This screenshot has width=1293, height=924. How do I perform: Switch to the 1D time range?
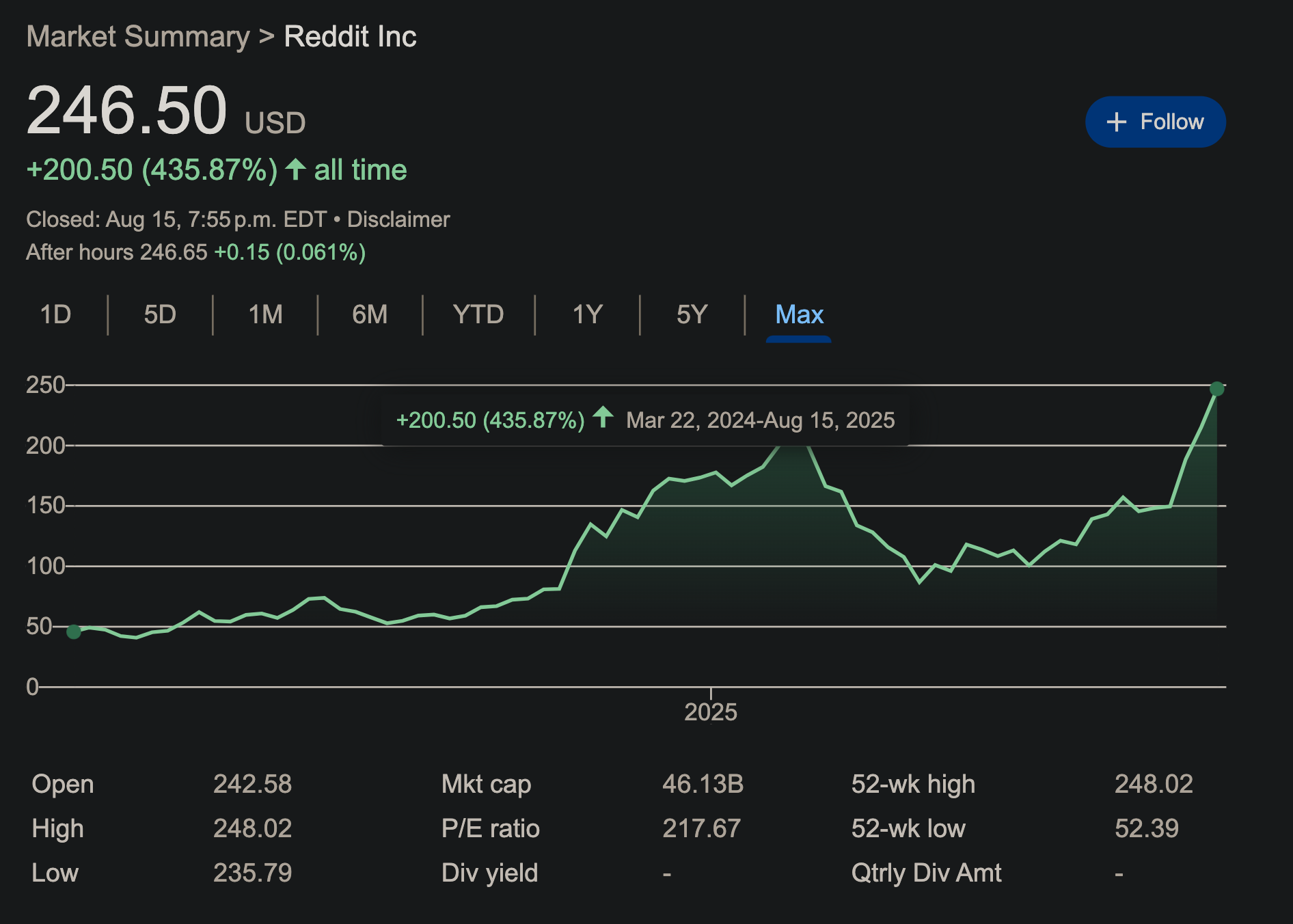(55, 314)
